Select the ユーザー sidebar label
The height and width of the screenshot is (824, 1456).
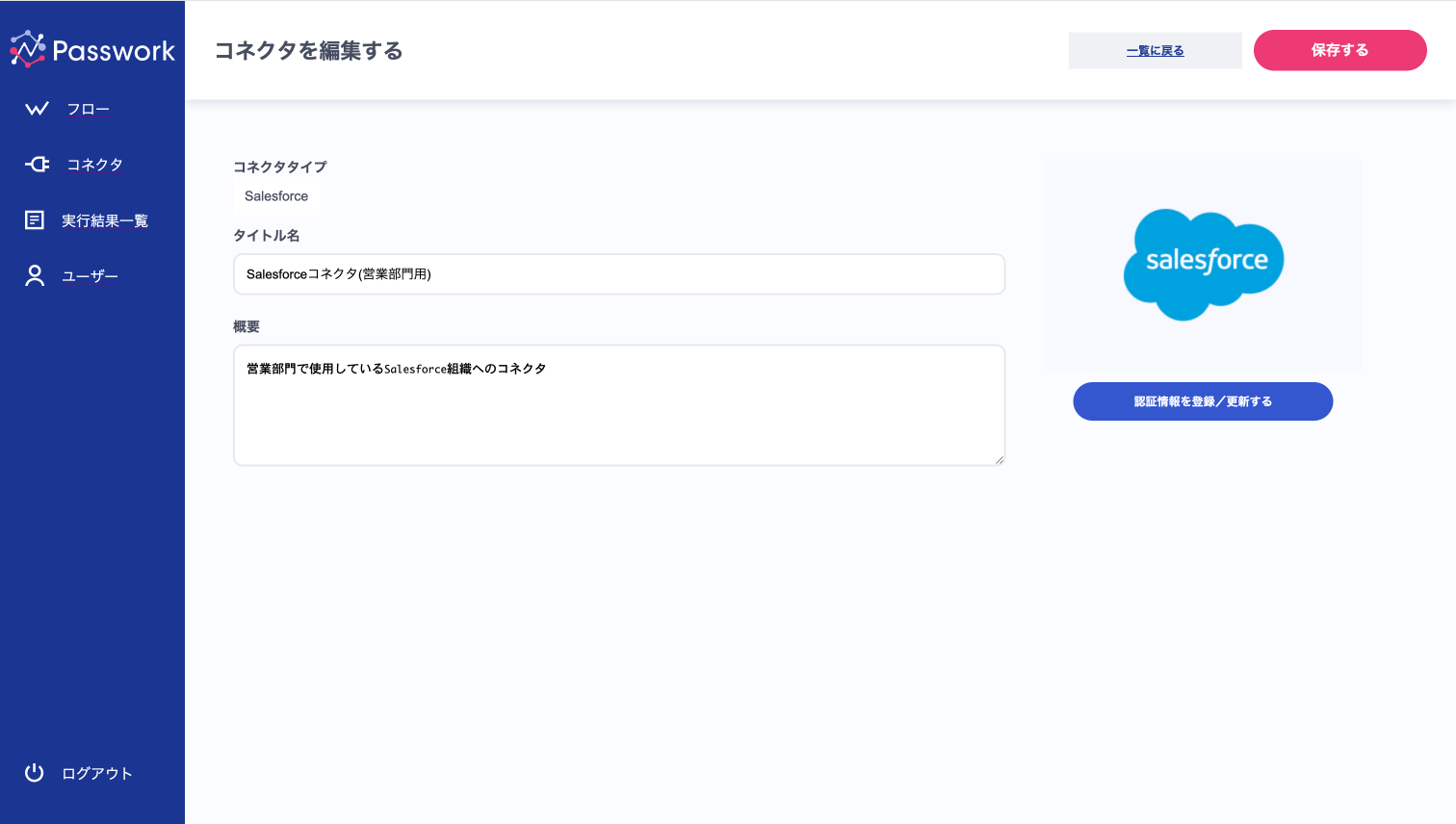[x=90, y=277]
